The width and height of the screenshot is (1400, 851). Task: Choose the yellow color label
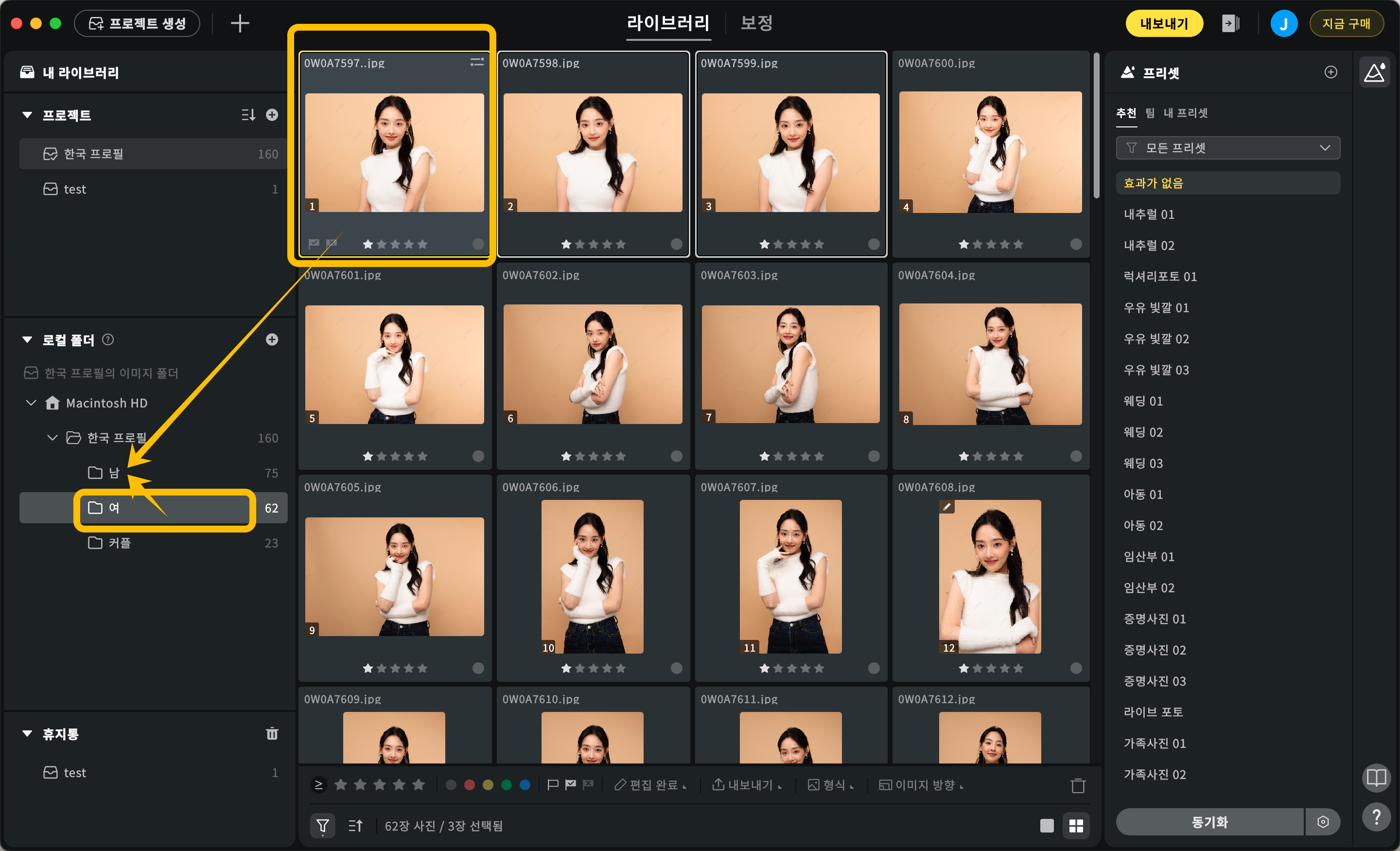pyautogui.click(x=488, y=784)
